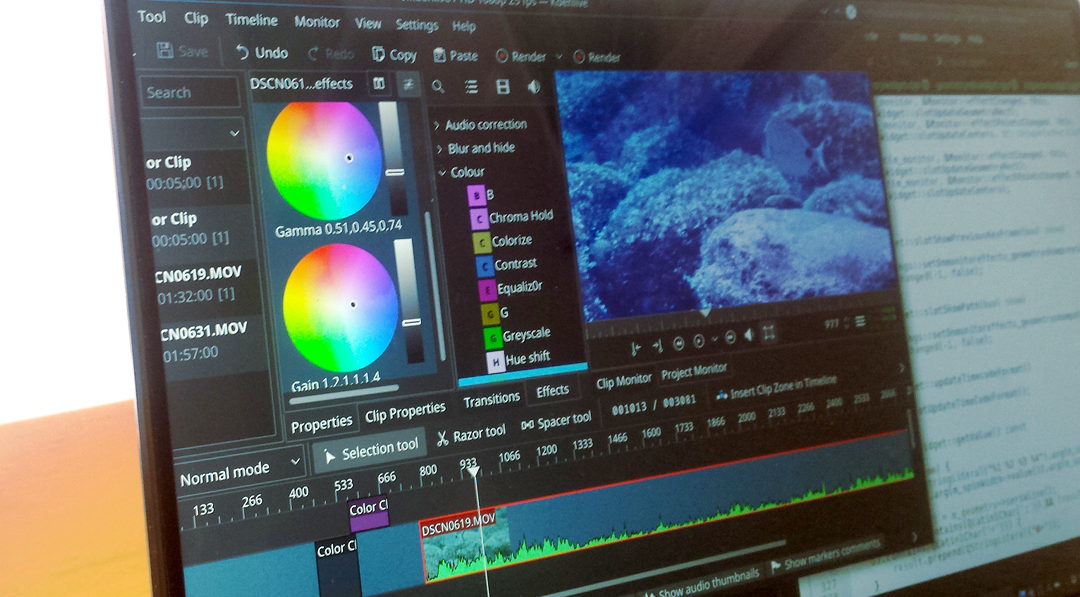1080x597 pixels.
Task: Click the Paste icon in the toolbar
Action: [x=439, y=55]
